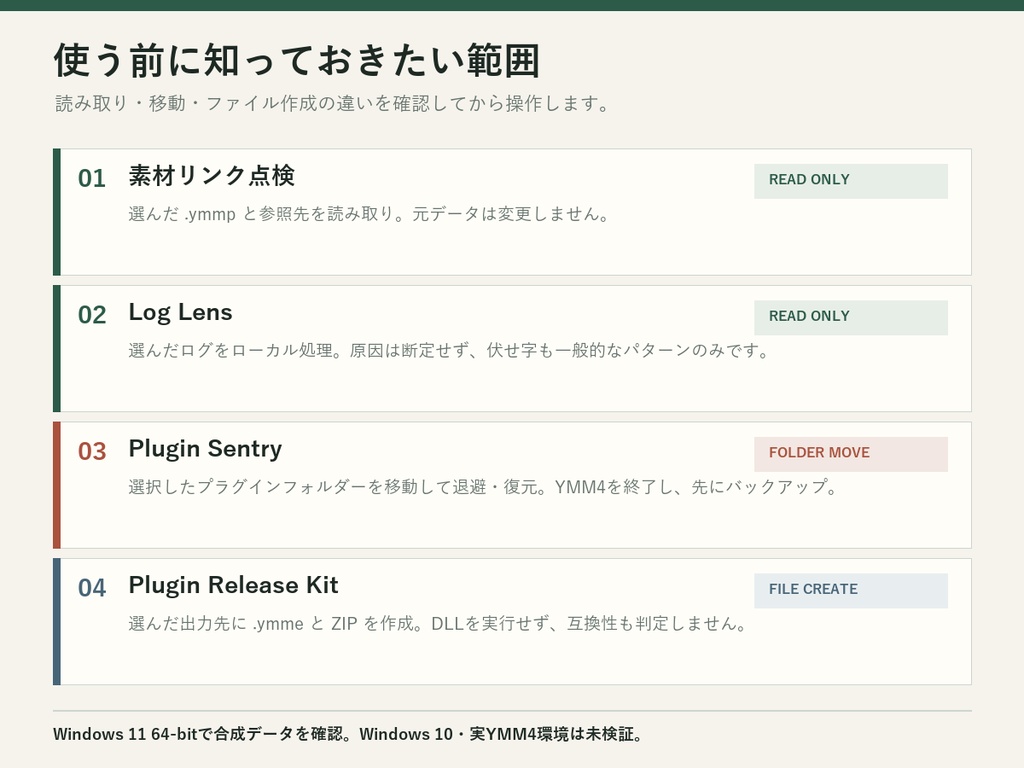Click the subtitle beginning 読み取り・移動・ファイル作成

pos(332,103)
